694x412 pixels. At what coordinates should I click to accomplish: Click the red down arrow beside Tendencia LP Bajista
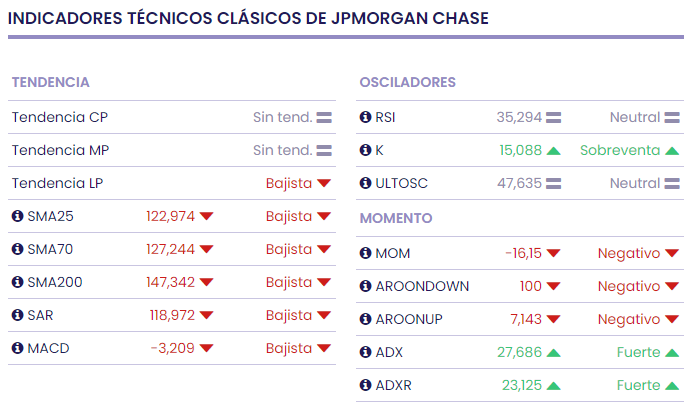(324, 183)
